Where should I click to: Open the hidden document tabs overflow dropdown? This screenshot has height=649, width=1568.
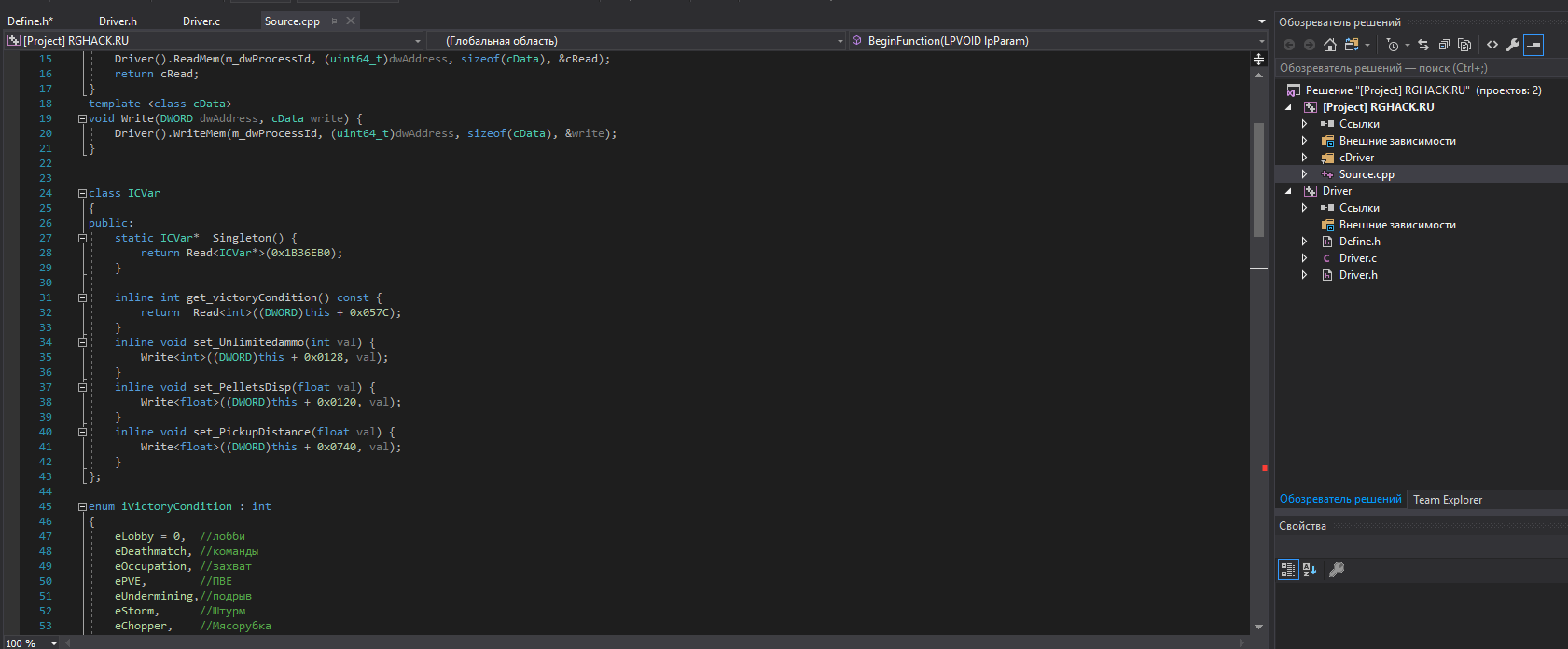1261,21
